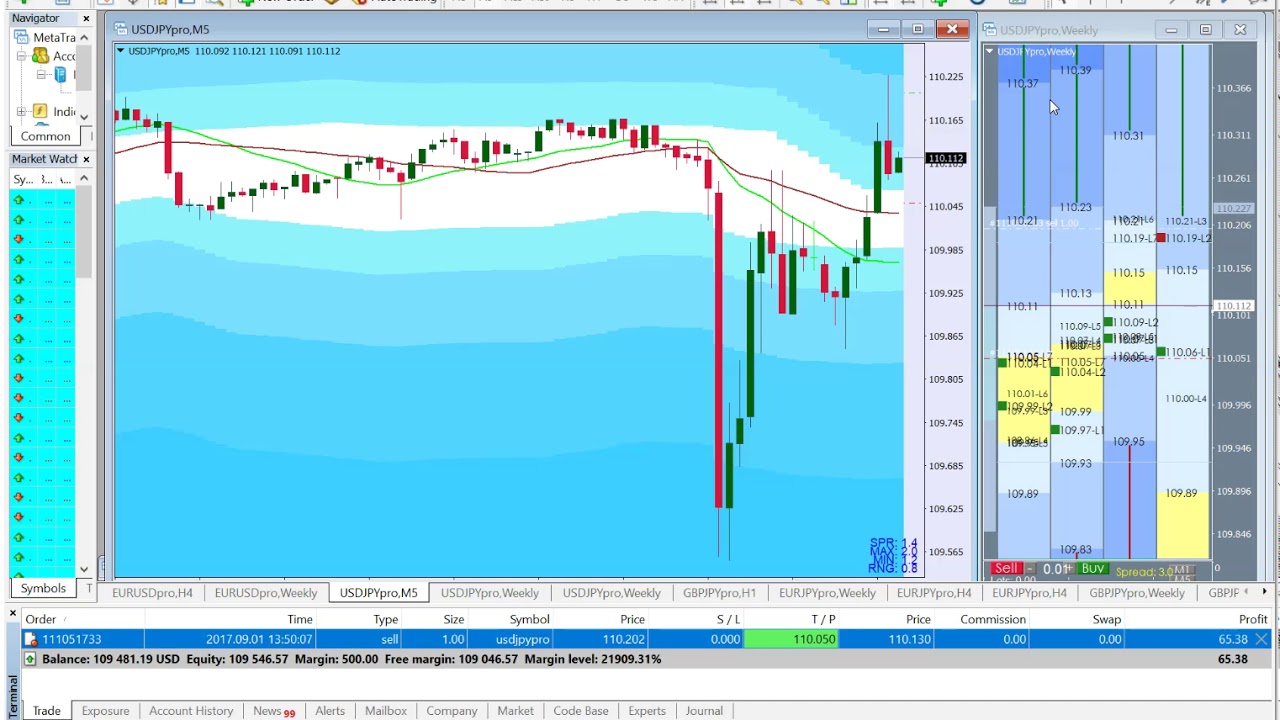Collapse the account server sub-node
The width and height of the screenshot is (1280, 720).
click(41, 75)
